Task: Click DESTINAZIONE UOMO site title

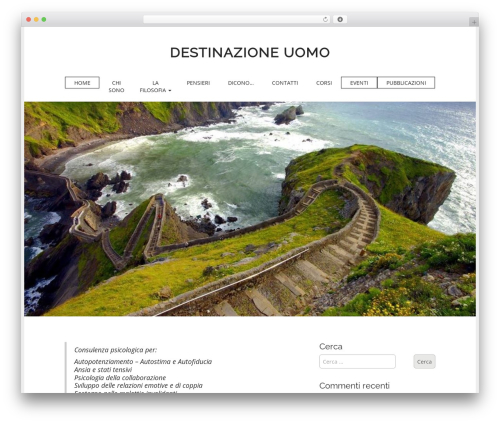Action: [250, 52]
